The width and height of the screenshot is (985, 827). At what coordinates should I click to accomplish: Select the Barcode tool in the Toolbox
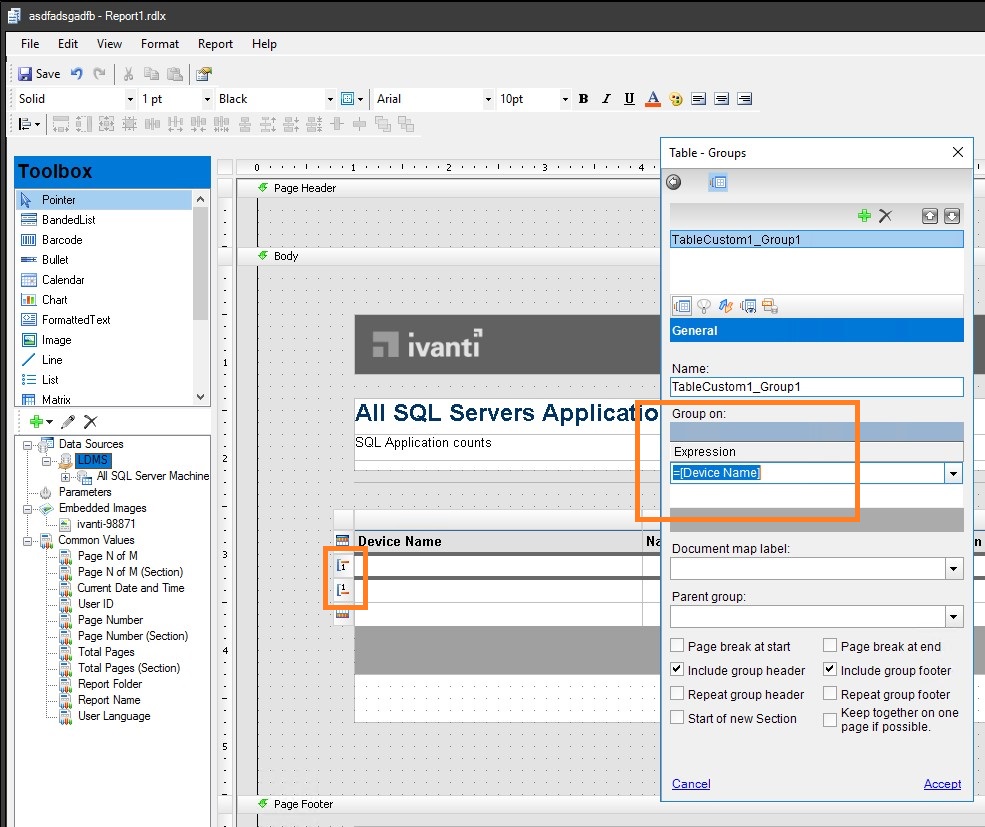click(x=62, y=239)
